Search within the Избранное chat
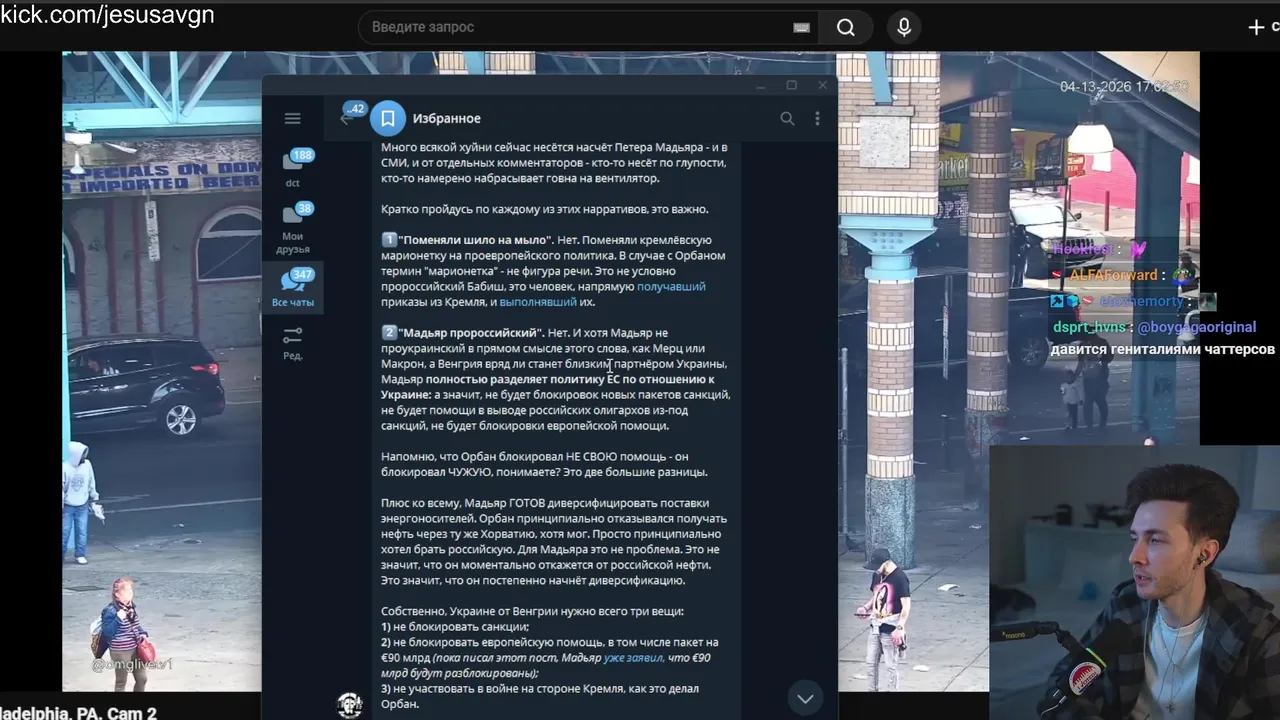This screenshot has width=1280, height=720. 787,118
